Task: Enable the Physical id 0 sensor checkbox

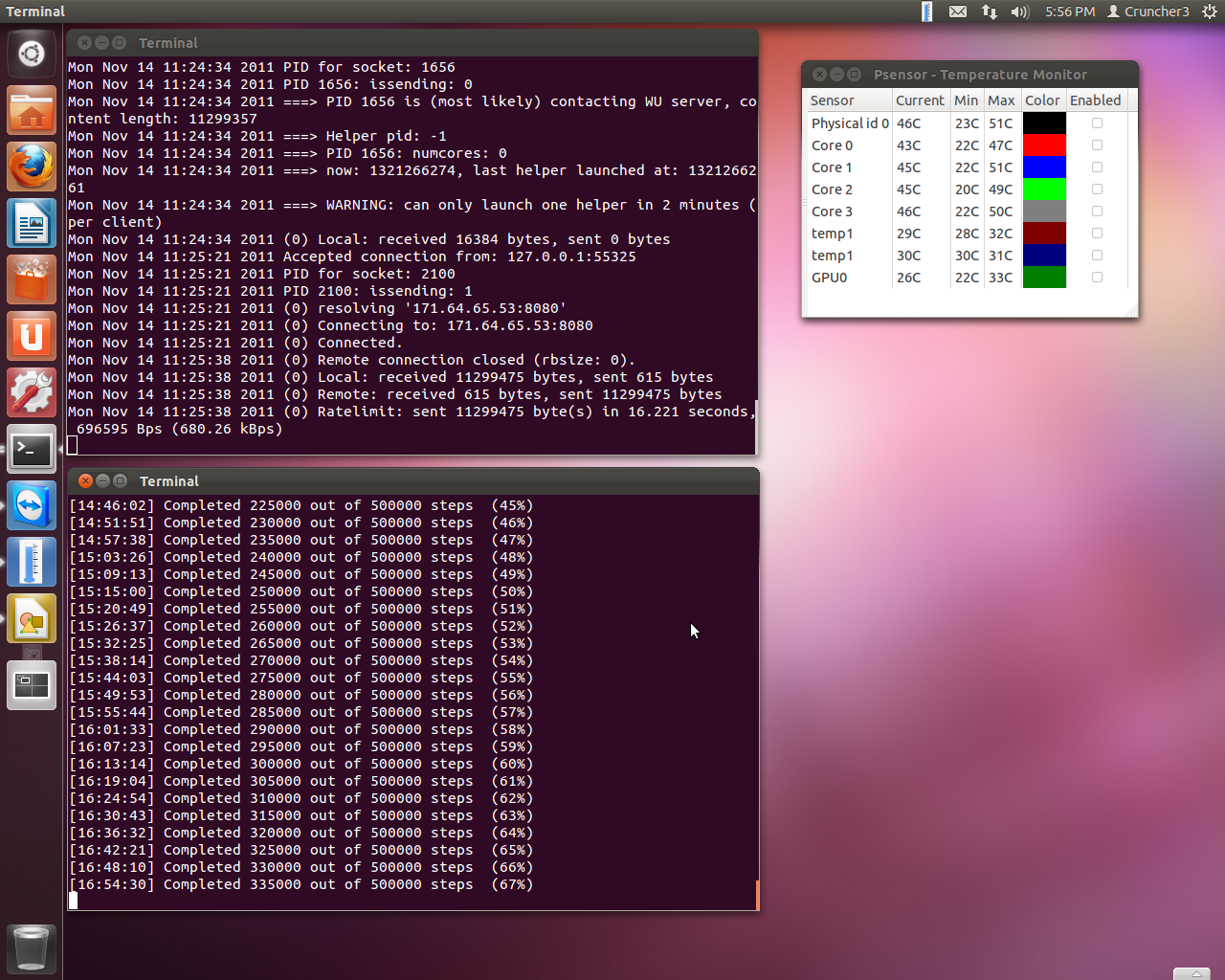Action: click(x=1097, y=123)
